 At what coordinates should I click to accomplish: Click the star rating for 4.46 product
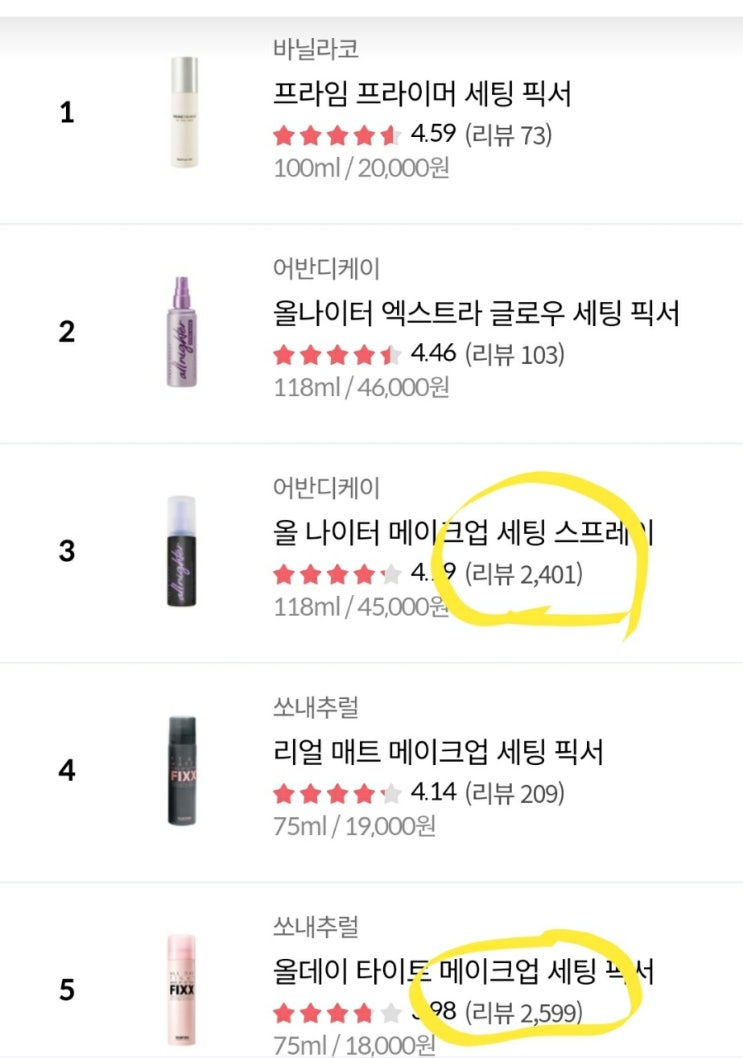(x=337, y=354)
